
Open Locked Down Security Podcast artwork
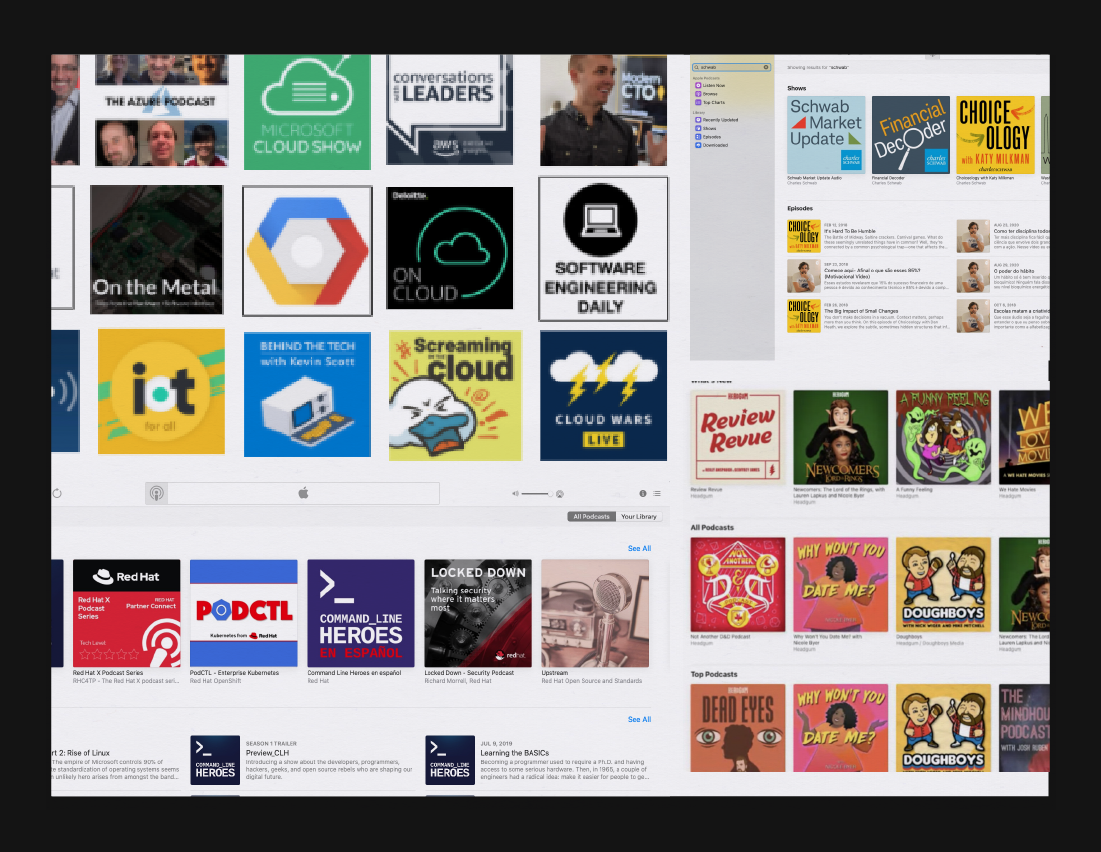point(478,613)
